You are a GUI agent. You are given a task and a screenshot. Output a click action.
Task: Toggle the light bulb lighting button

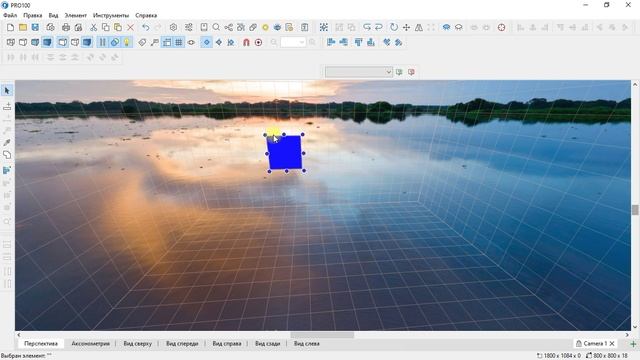click(127, 42)
